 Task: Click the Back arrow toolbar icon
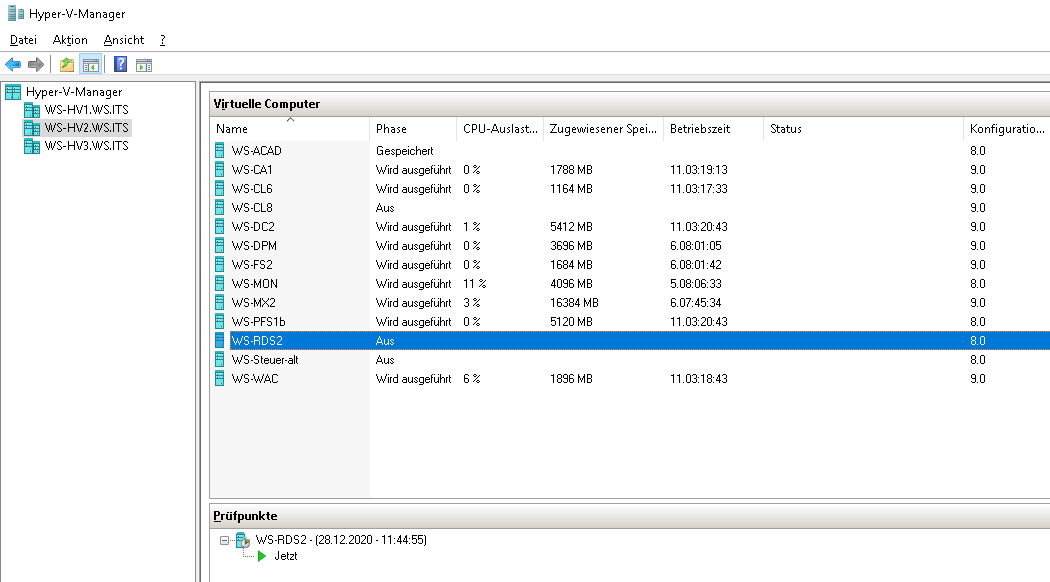point(13,65)
